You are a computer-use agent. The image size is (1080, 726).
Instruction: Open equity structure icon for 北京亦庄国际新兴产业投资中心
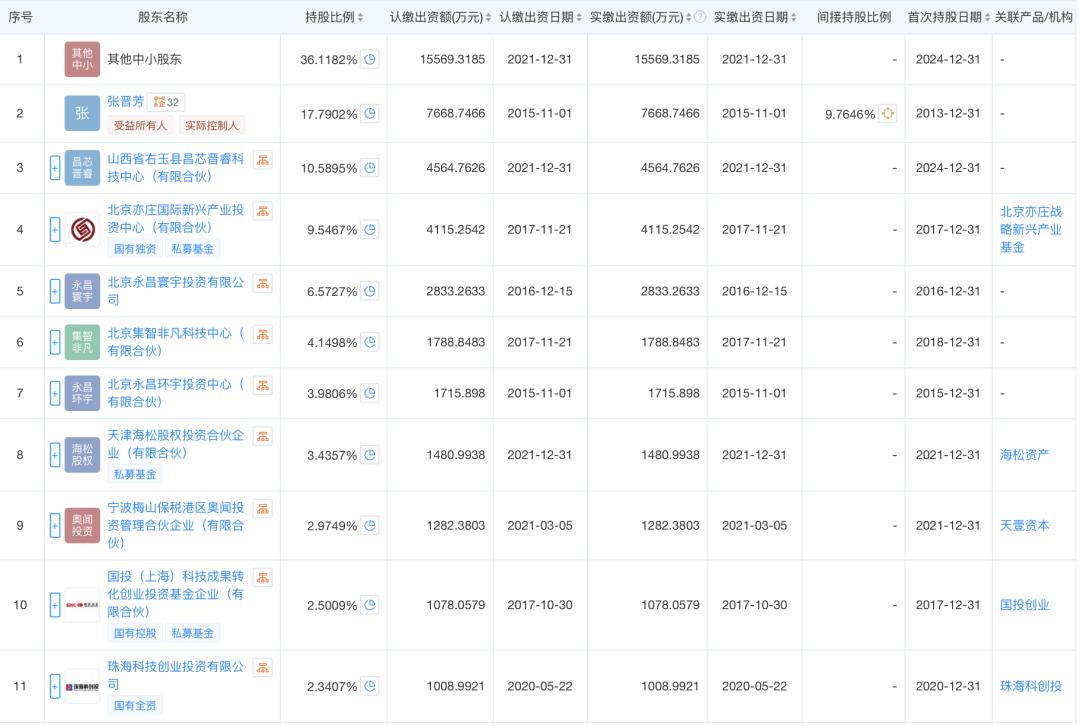click(262, 211)
